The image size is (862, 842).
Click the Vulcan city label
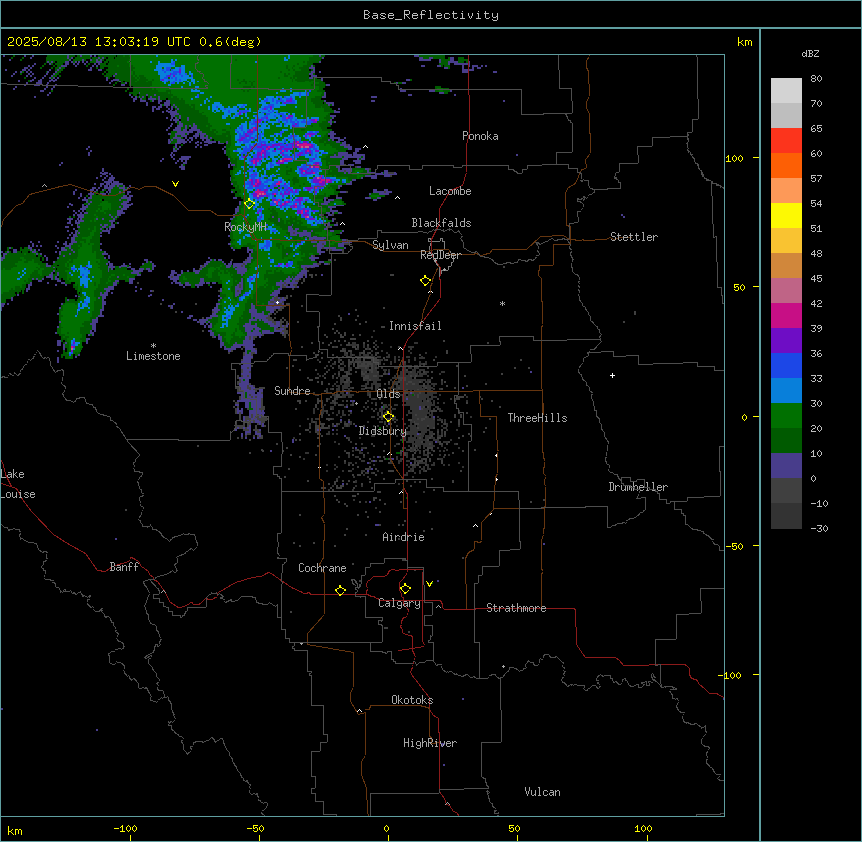pyautogui.click(x=542, y=792)
